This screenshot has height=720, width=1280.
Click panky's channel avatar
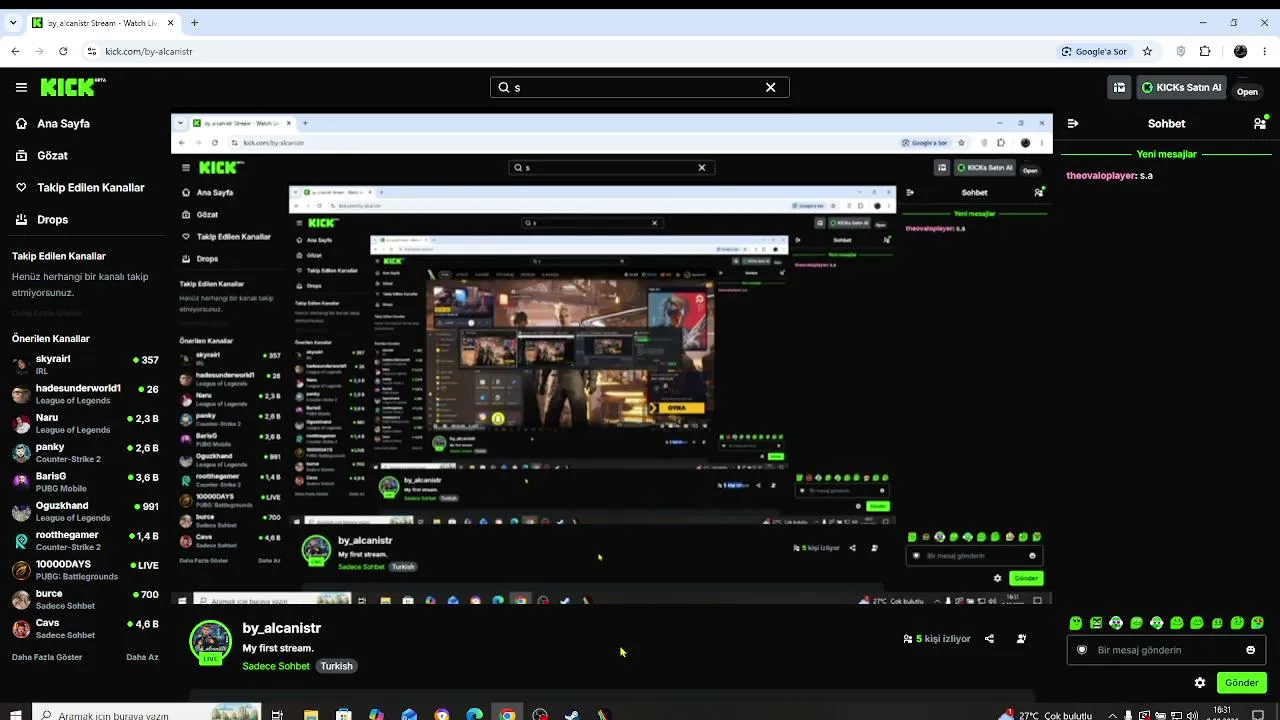[21, 453]
